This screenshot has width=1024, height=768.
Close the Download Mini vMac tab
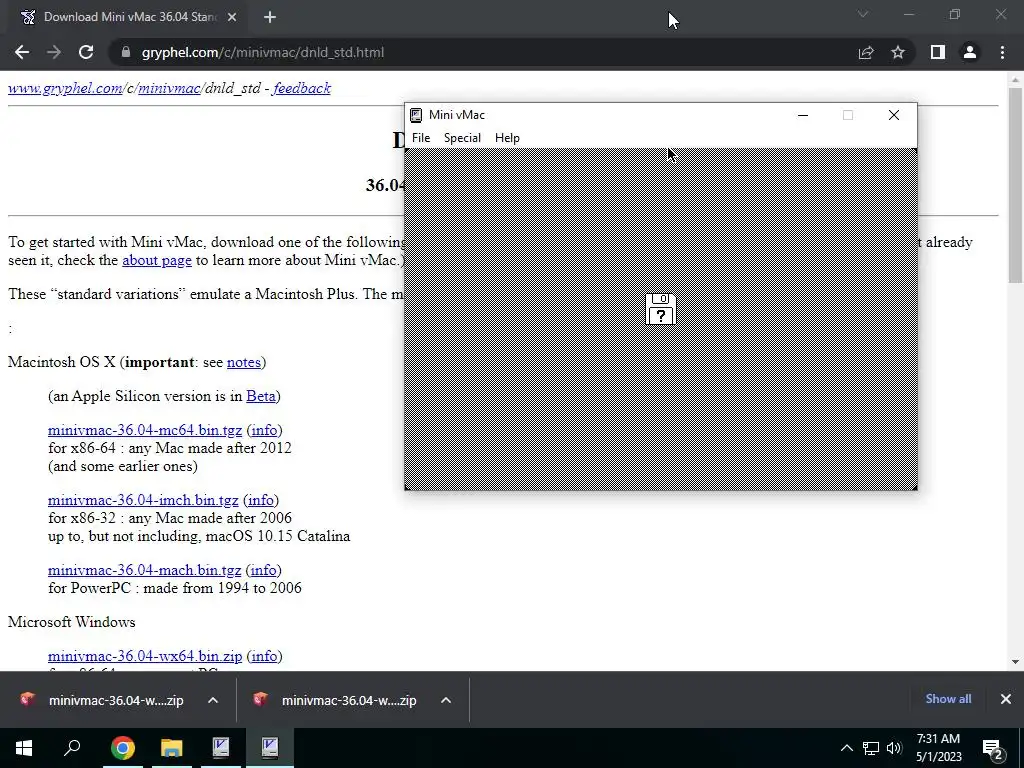tap(232, 17)
